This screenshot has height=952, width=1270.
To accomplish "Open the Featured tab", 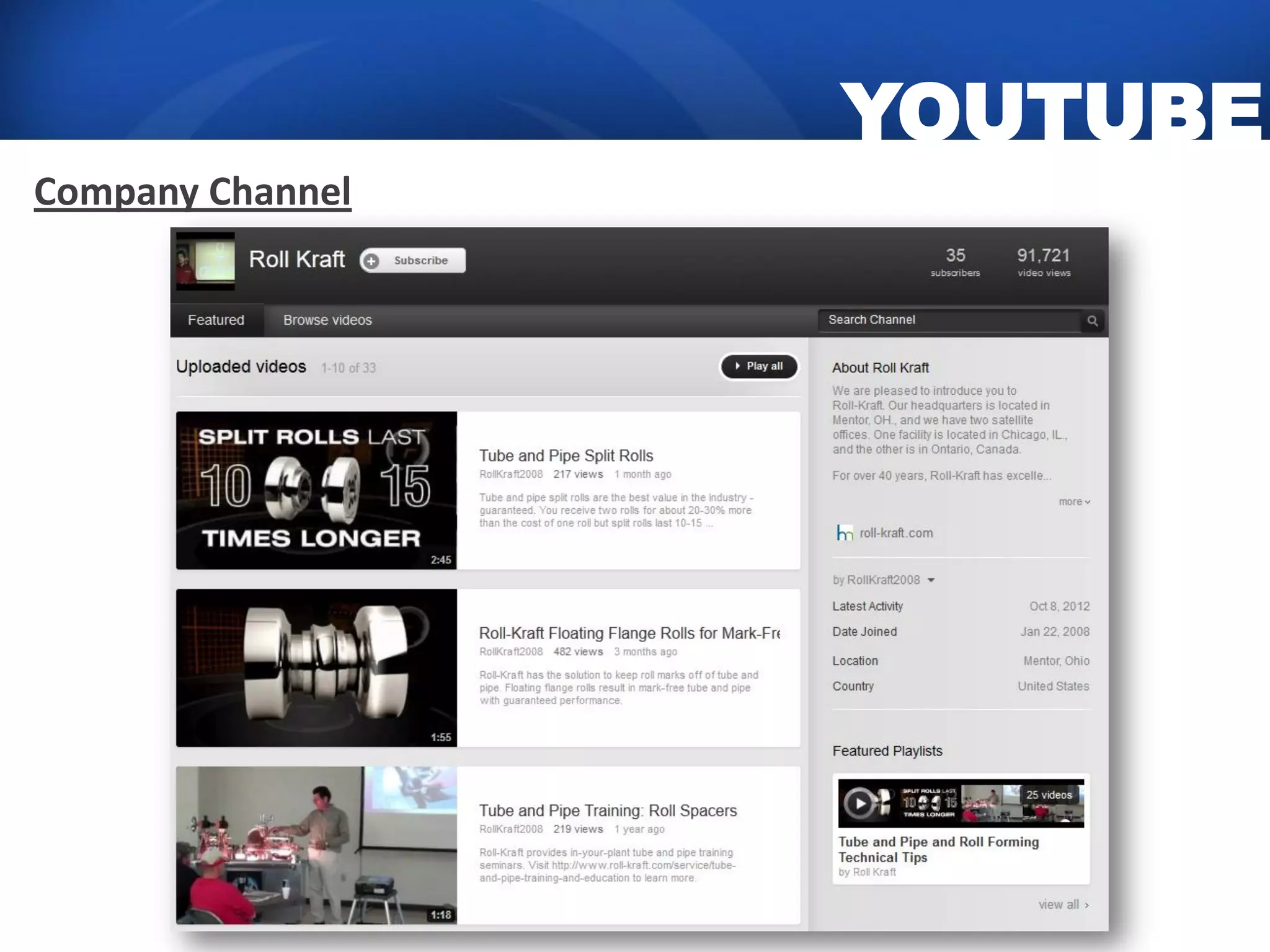I will coord(216,320).
